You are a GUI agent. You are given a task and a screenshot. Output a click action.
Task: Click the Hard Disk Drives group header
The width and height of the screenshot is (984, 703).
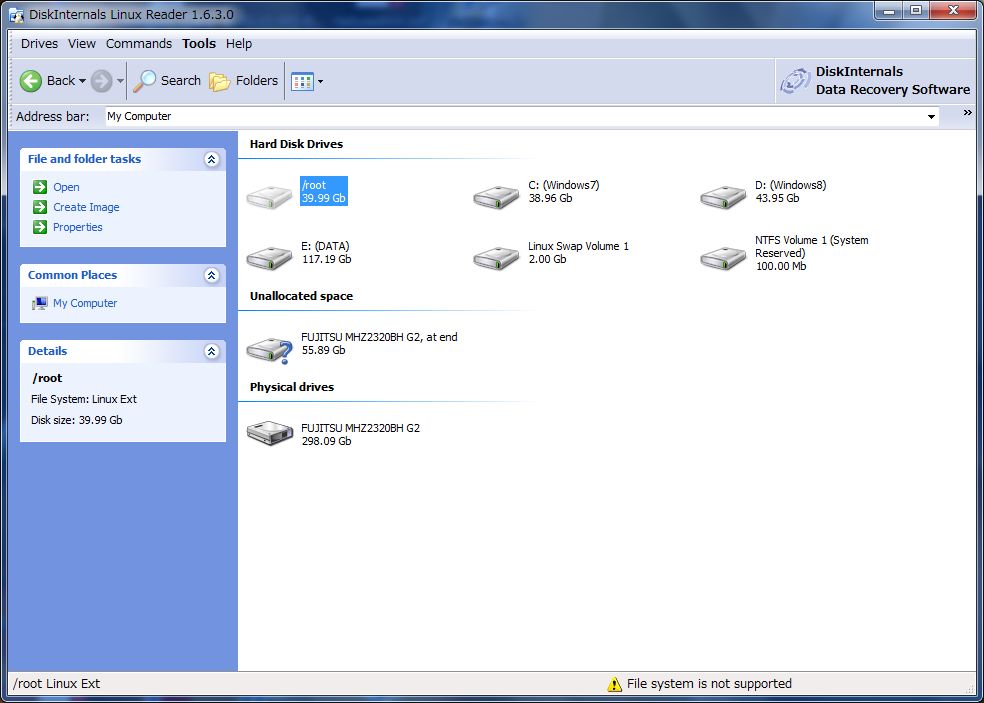(296, 144)
